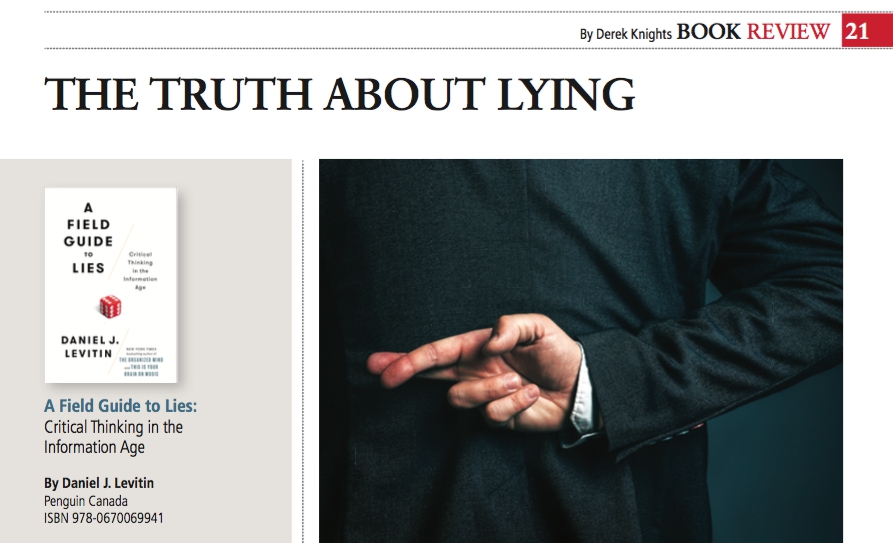The image size is (893, 543).
Task: Click the red dice on book cover
Action: tap(110, 306)
